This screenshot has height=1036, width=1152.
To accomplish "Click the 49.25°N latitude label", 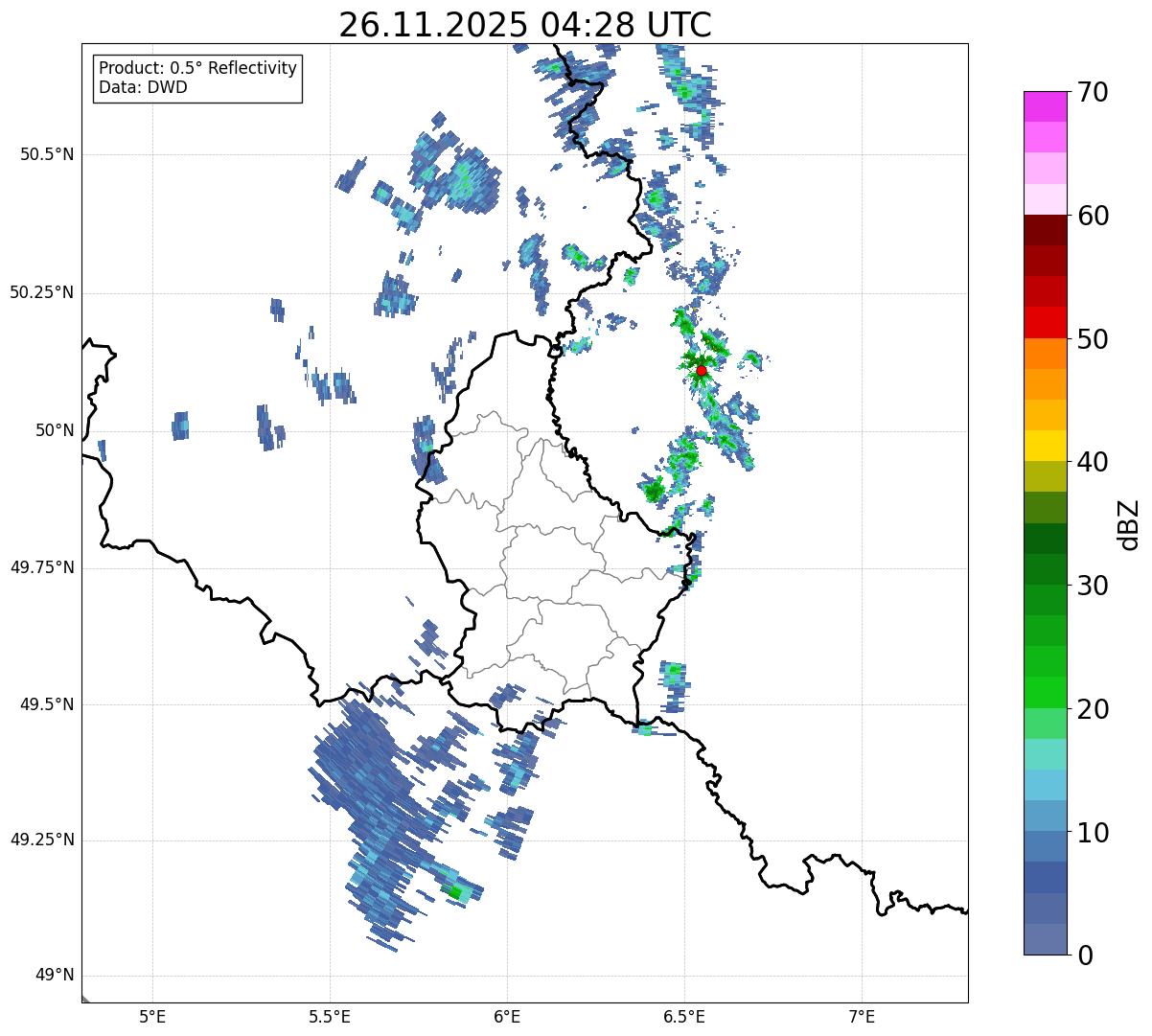I will click(x=41, y=840).
